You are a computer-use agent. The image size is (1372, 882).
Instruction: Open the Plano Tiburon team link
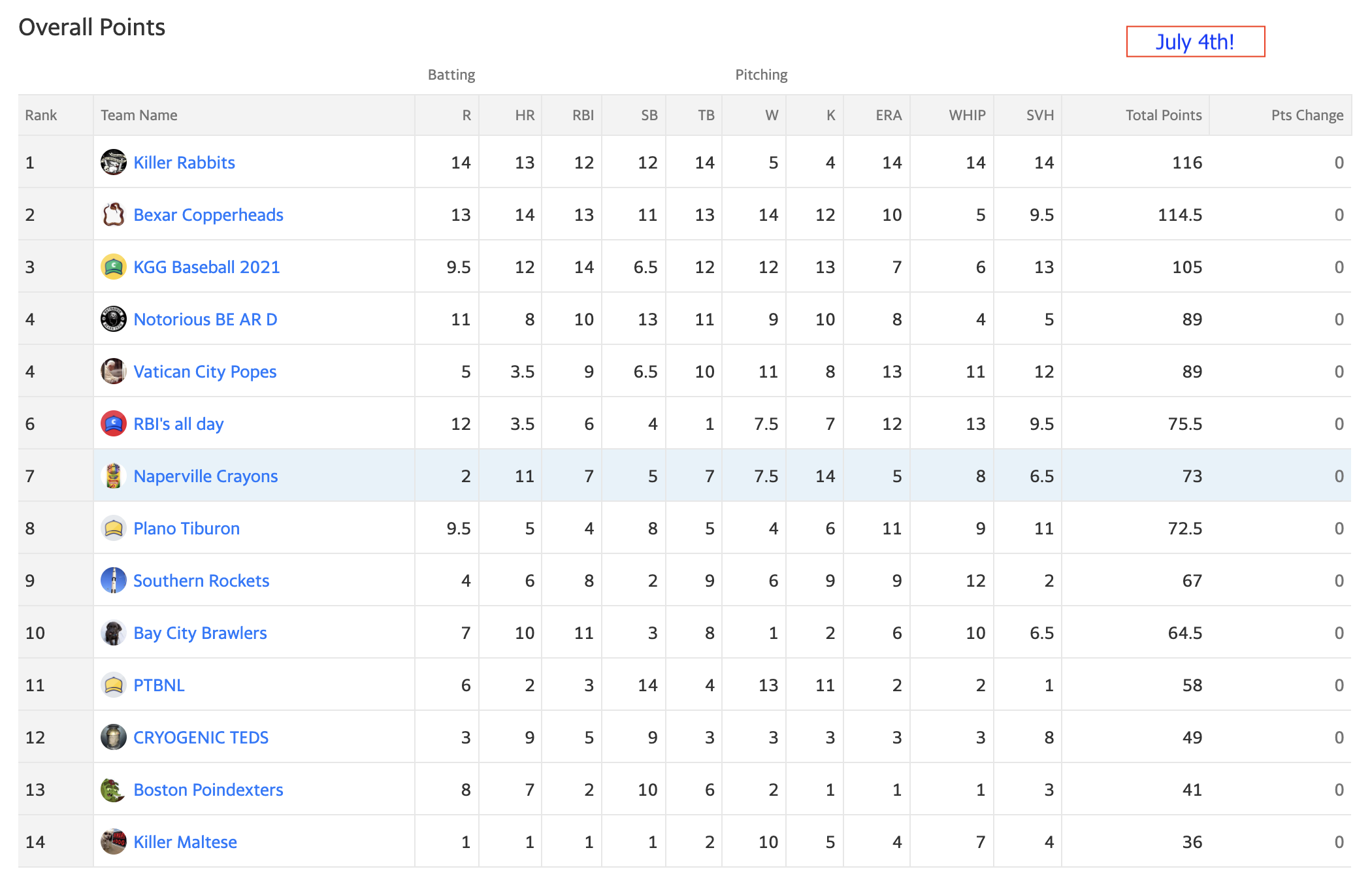click(x=187, y=529)
